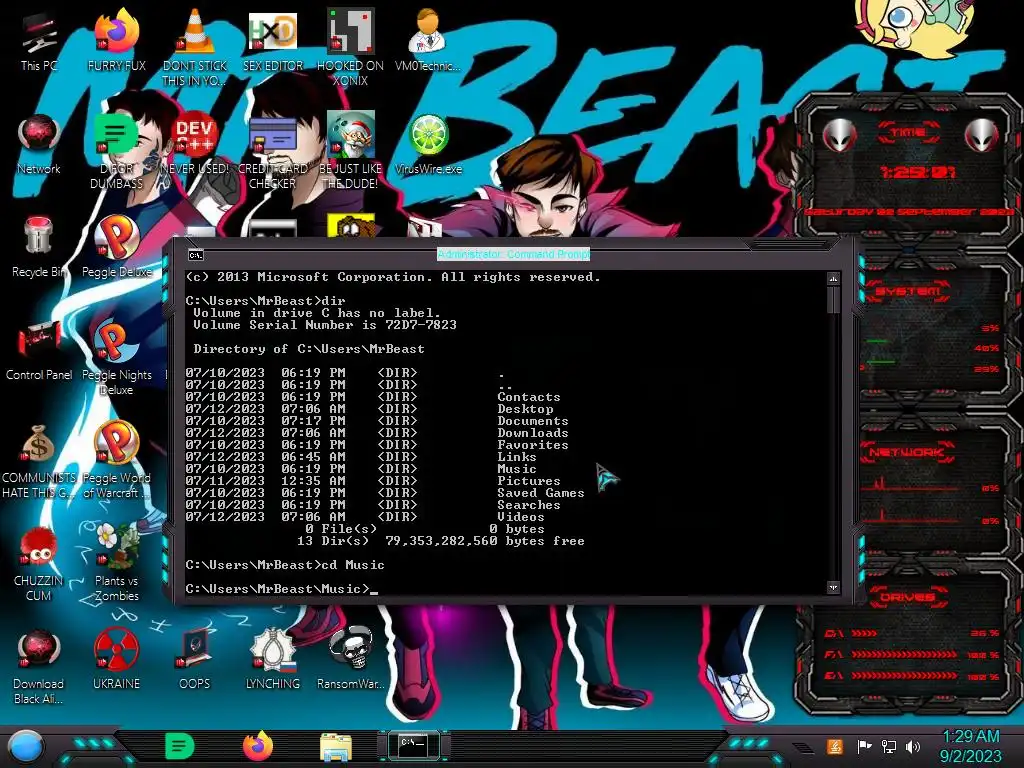
Task: Click the 'Downloads' directory entry text
Action: coord(532,433)
